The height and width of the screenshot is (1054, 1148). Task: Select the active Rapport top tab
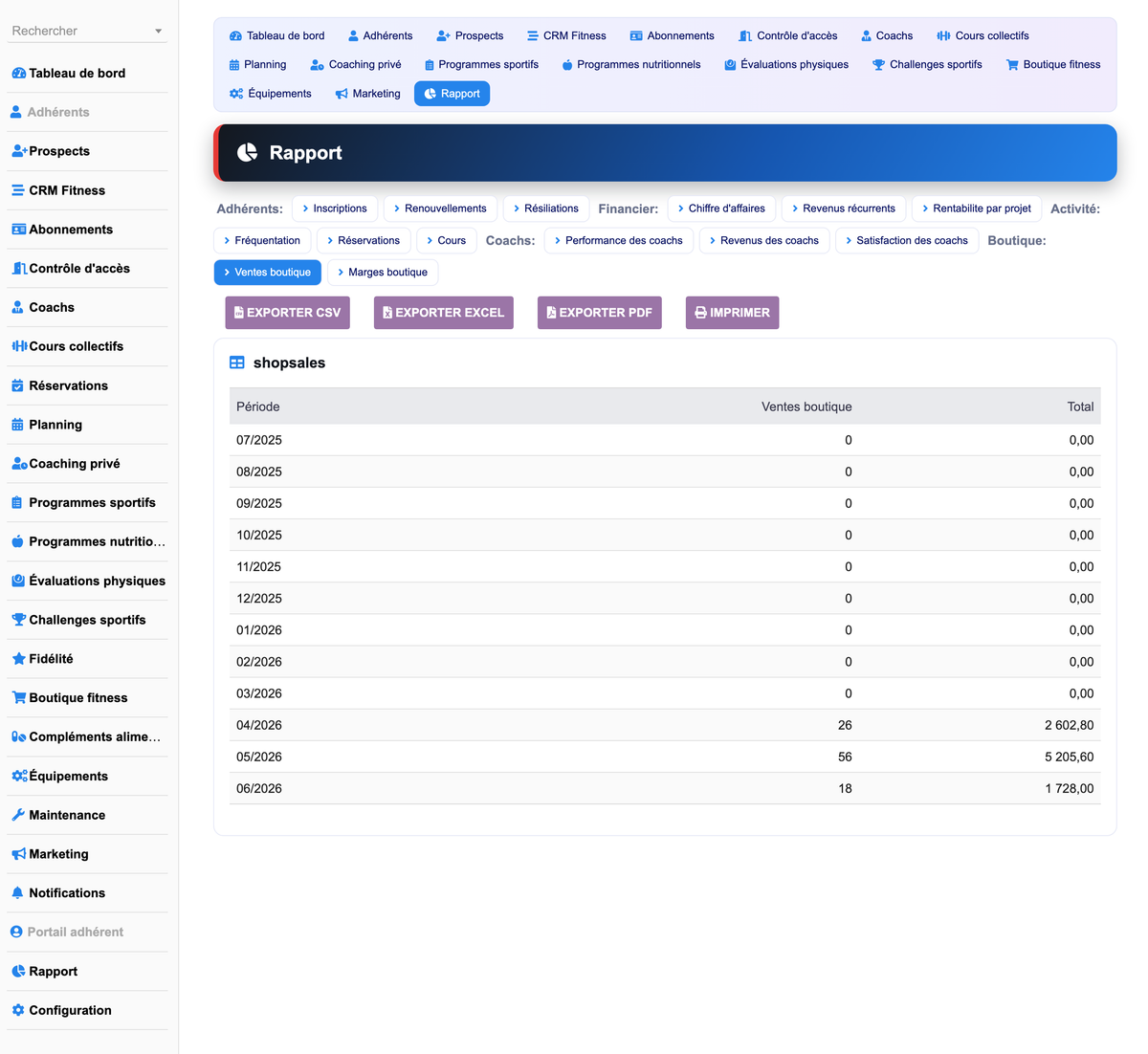(452, 94)
